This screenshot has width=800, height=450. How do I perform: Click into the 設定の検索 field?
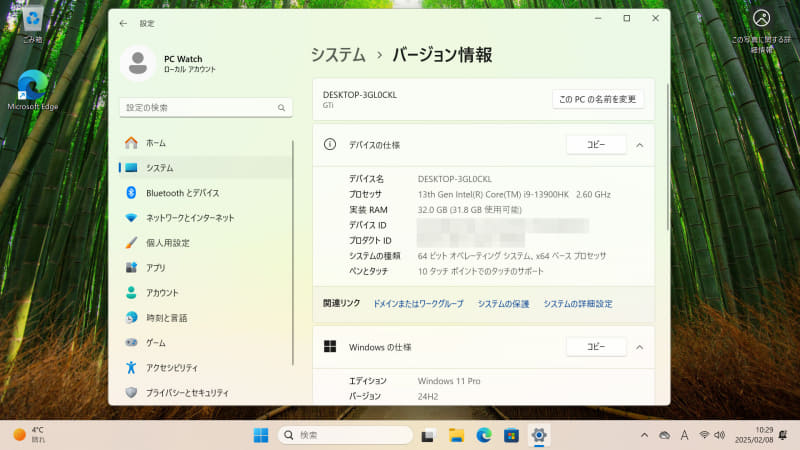pyautogui.click(x=206, y=108)
